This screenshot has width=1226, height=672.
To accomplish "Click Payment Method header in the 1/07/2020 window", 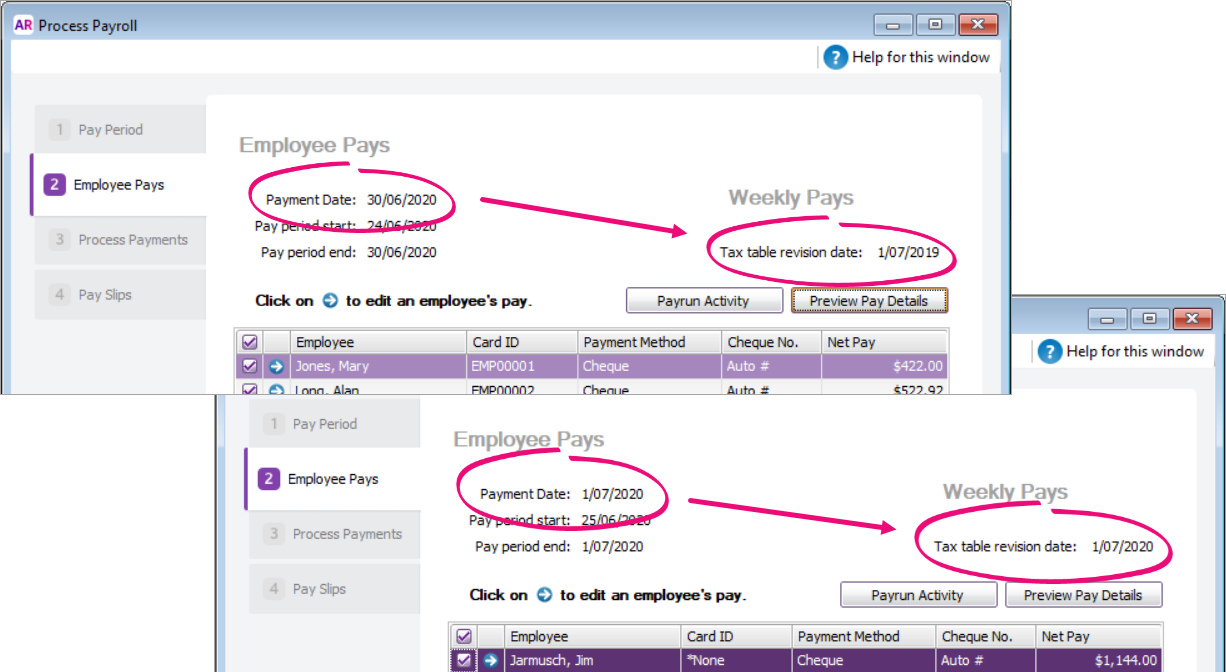I will (864, 636).
